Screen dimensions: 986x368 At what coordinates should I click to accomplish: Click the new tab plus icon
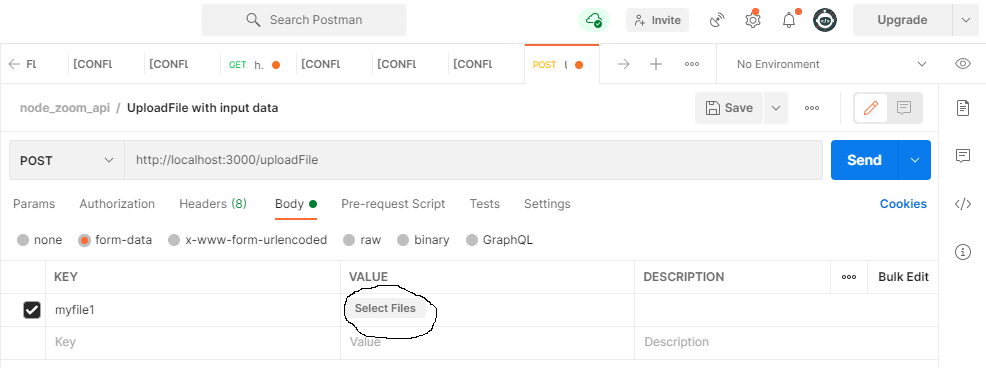(x=656, y=64)
